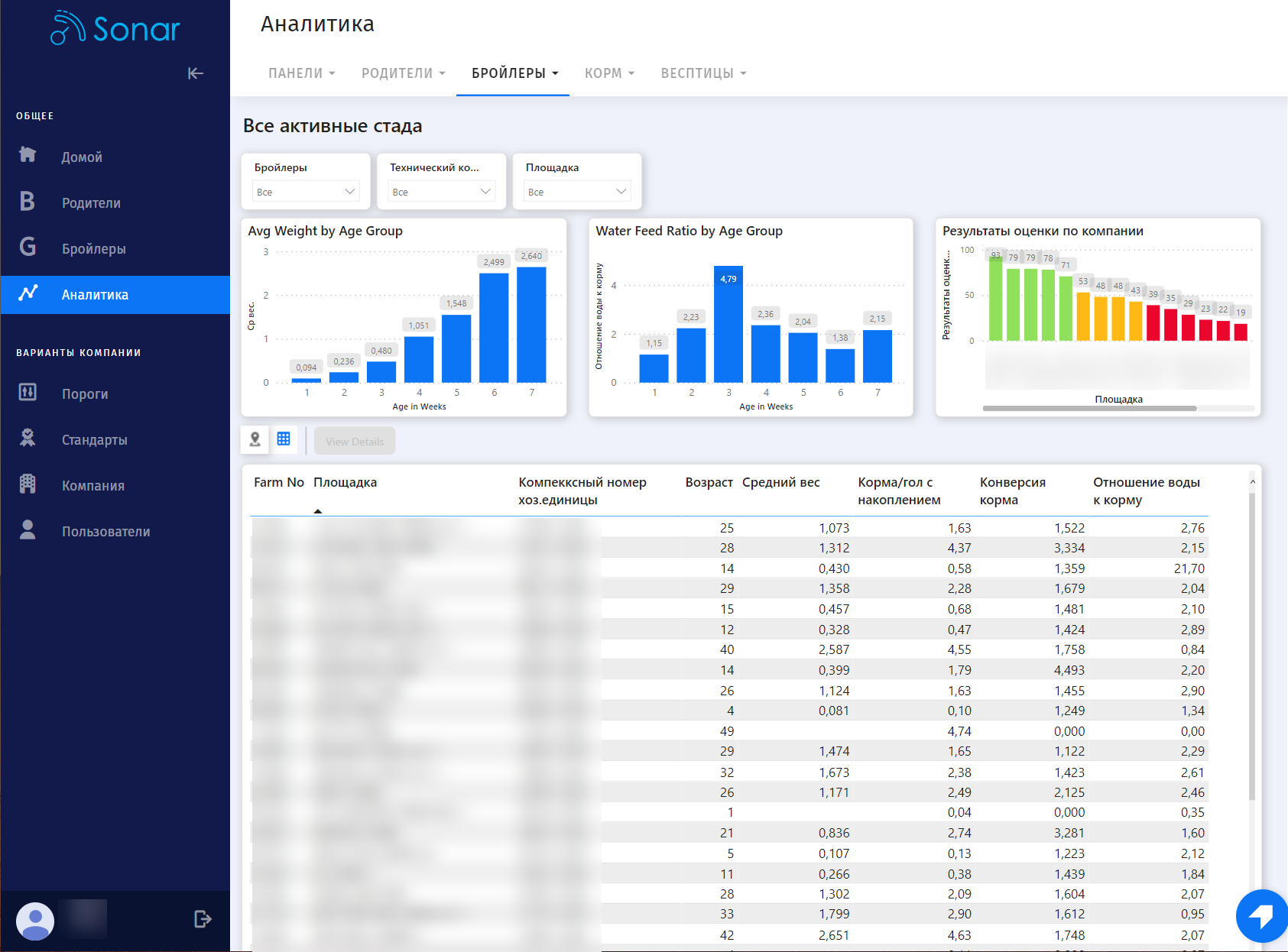The width and height of the screenshot is (1288, 952).
Task: Open the ПАНЕЛИ tab menu
Action: tap(301, 73)
